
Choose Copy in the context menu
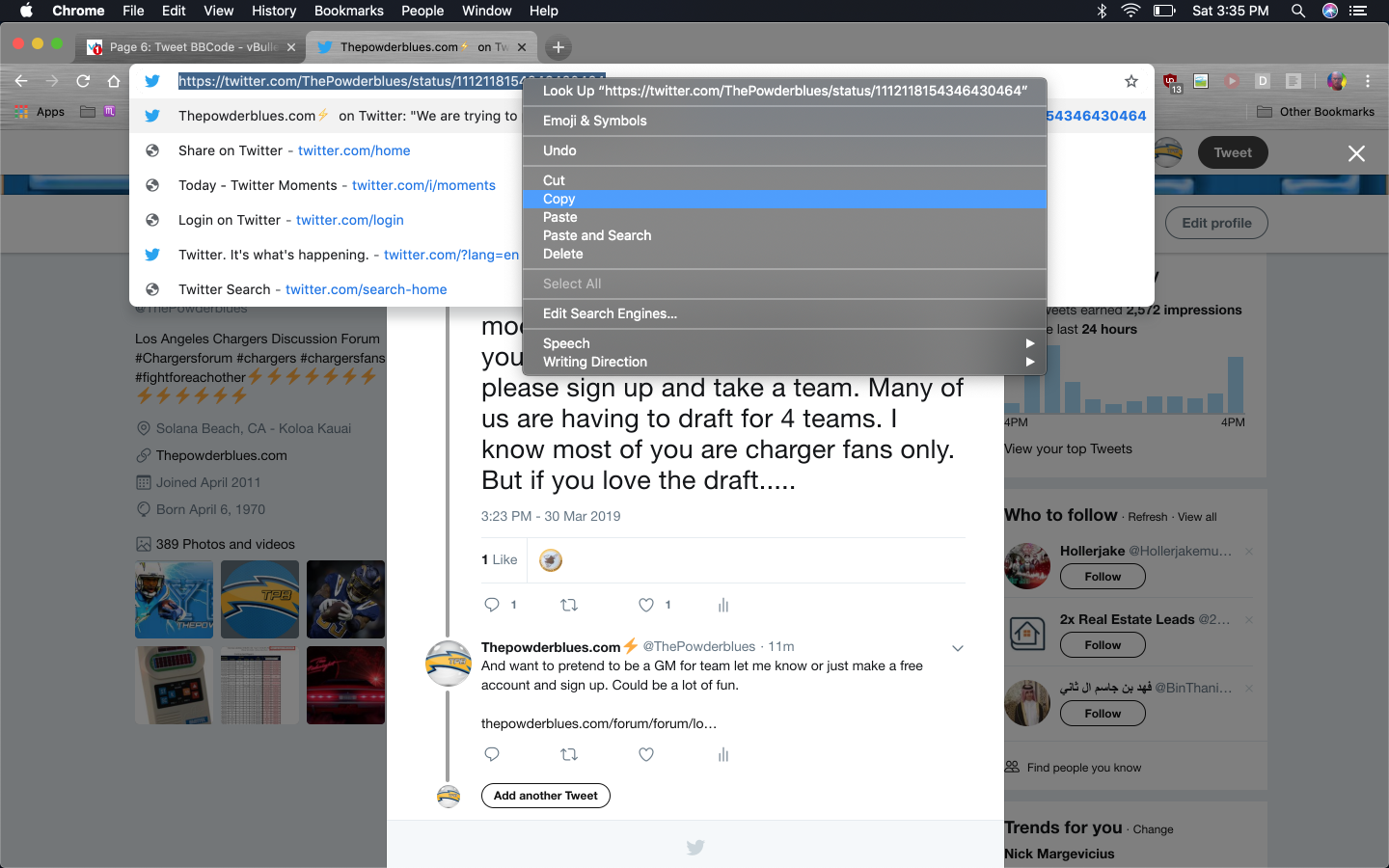point(784,199)
